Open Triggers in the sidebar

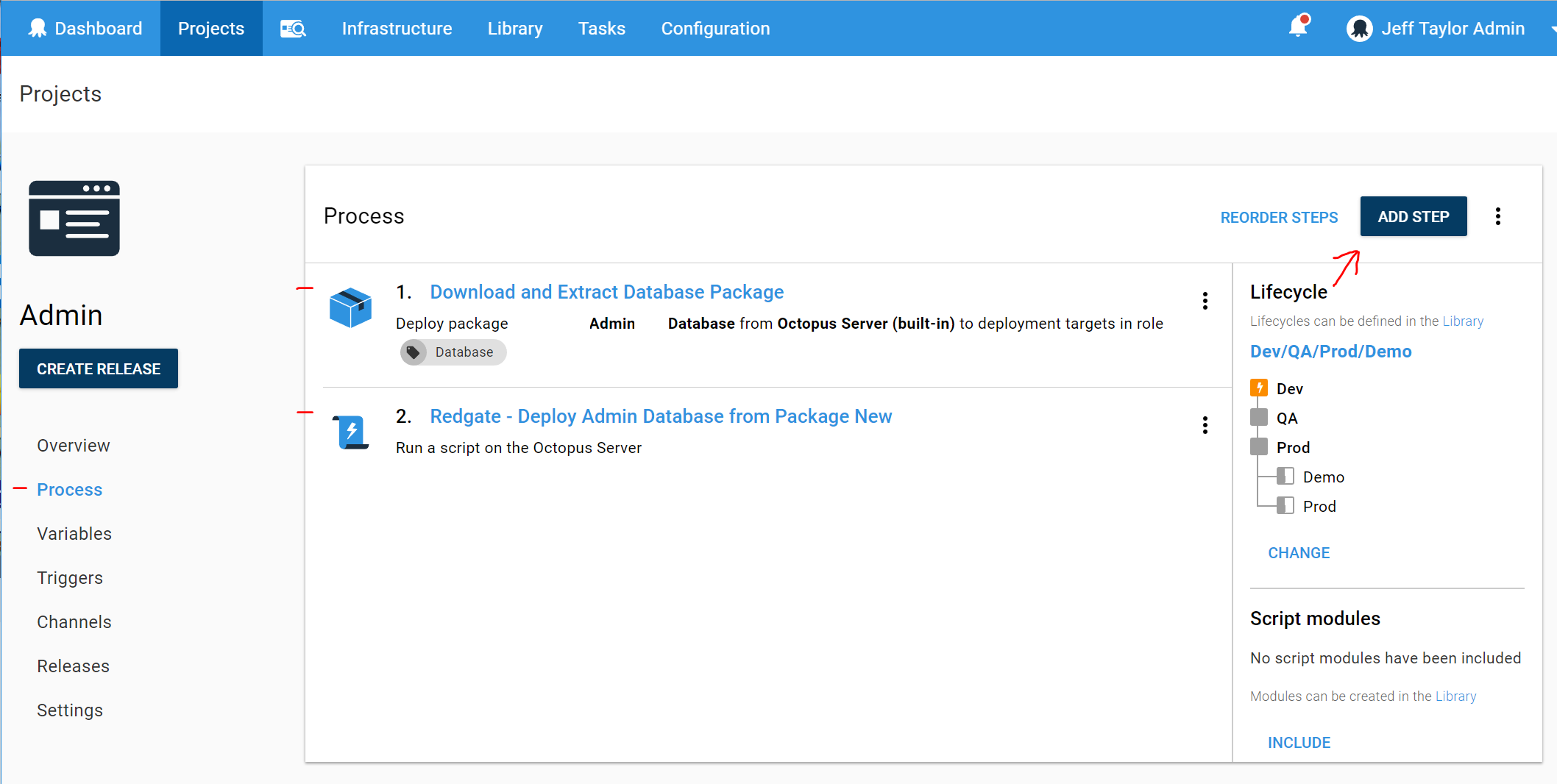[70, 578]
